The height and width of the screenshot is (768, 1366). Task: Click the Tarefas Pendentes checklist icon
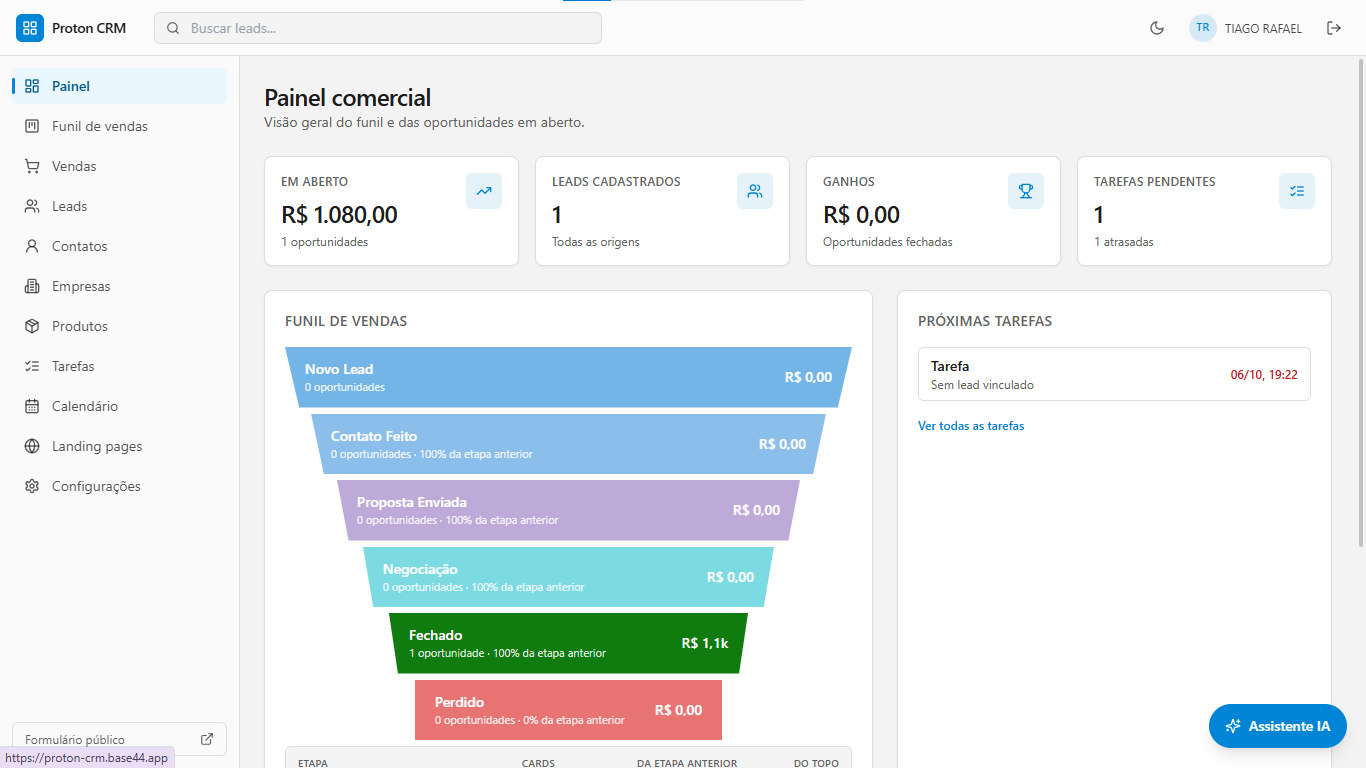[1297, 191]
